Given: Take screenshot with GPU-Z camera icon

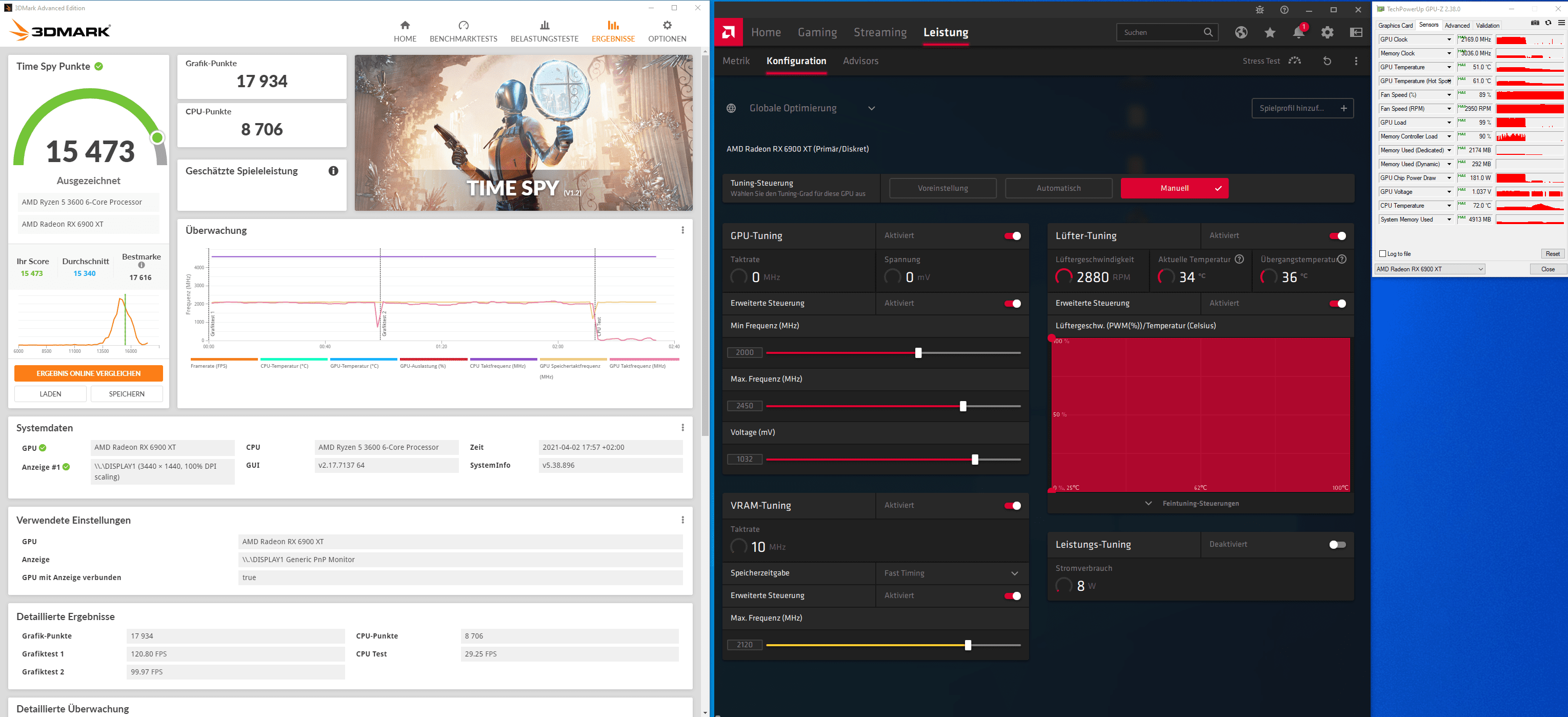Looking at the screenshot, I should (1535, 23).
